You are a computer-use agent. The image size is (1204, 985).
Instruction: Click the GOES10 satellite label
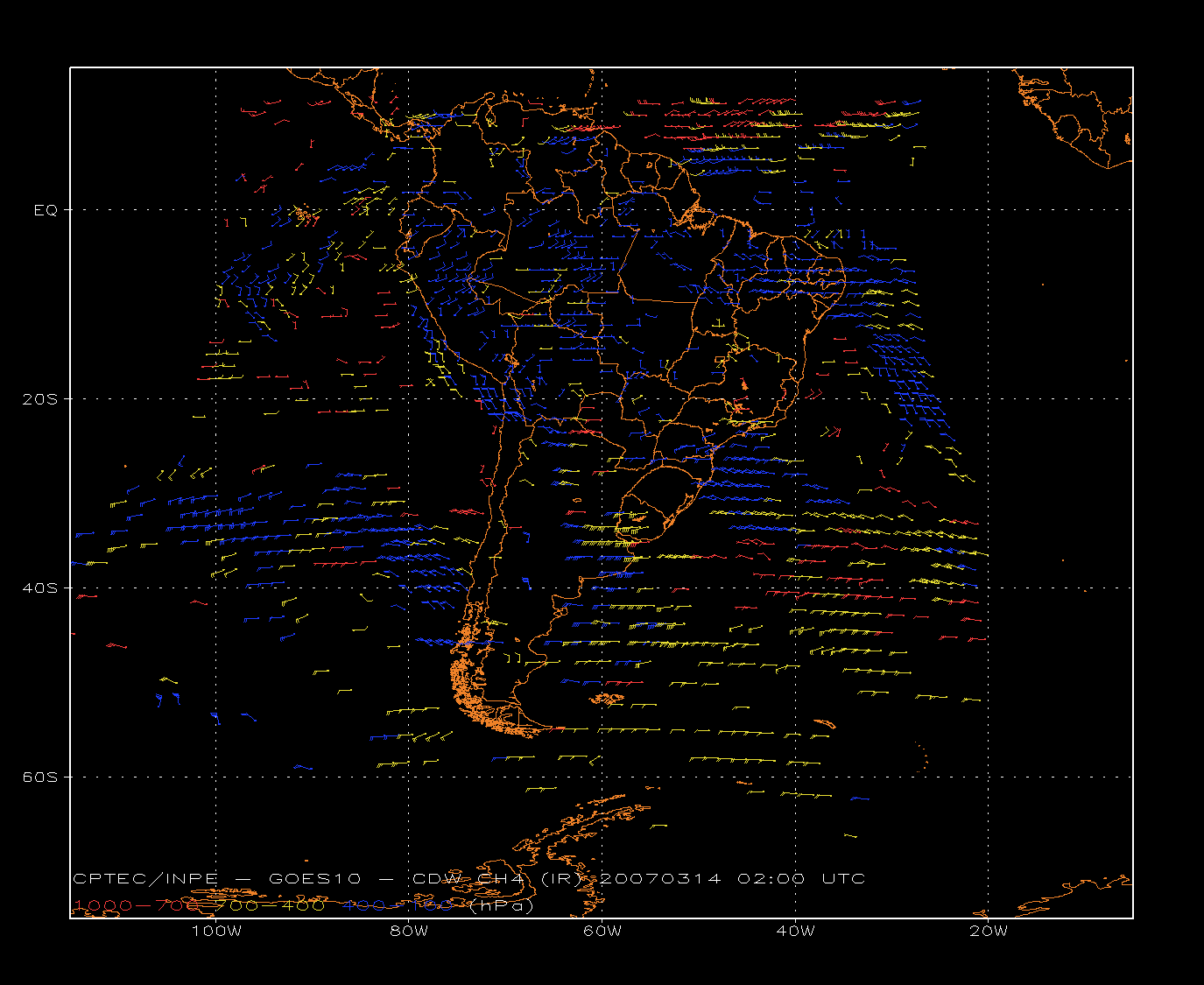pos(316,878)
